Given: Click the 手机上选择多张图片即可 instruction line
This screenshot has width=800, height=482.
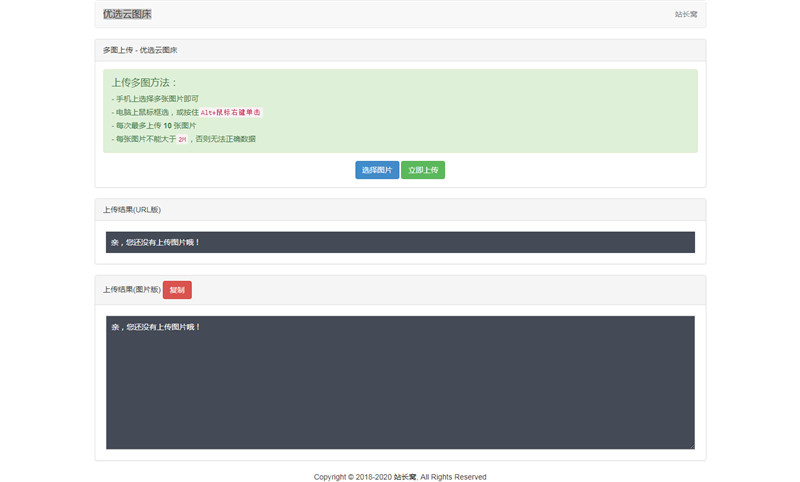Looking at the screenshot, I should tap(156, 99).
